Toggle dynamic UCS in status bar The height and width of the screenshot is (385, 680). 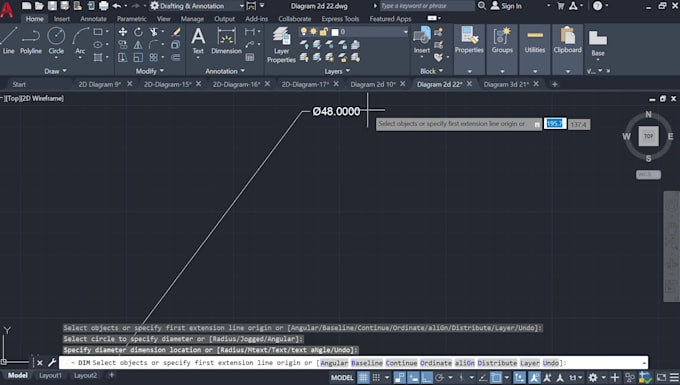coord(520,378)
